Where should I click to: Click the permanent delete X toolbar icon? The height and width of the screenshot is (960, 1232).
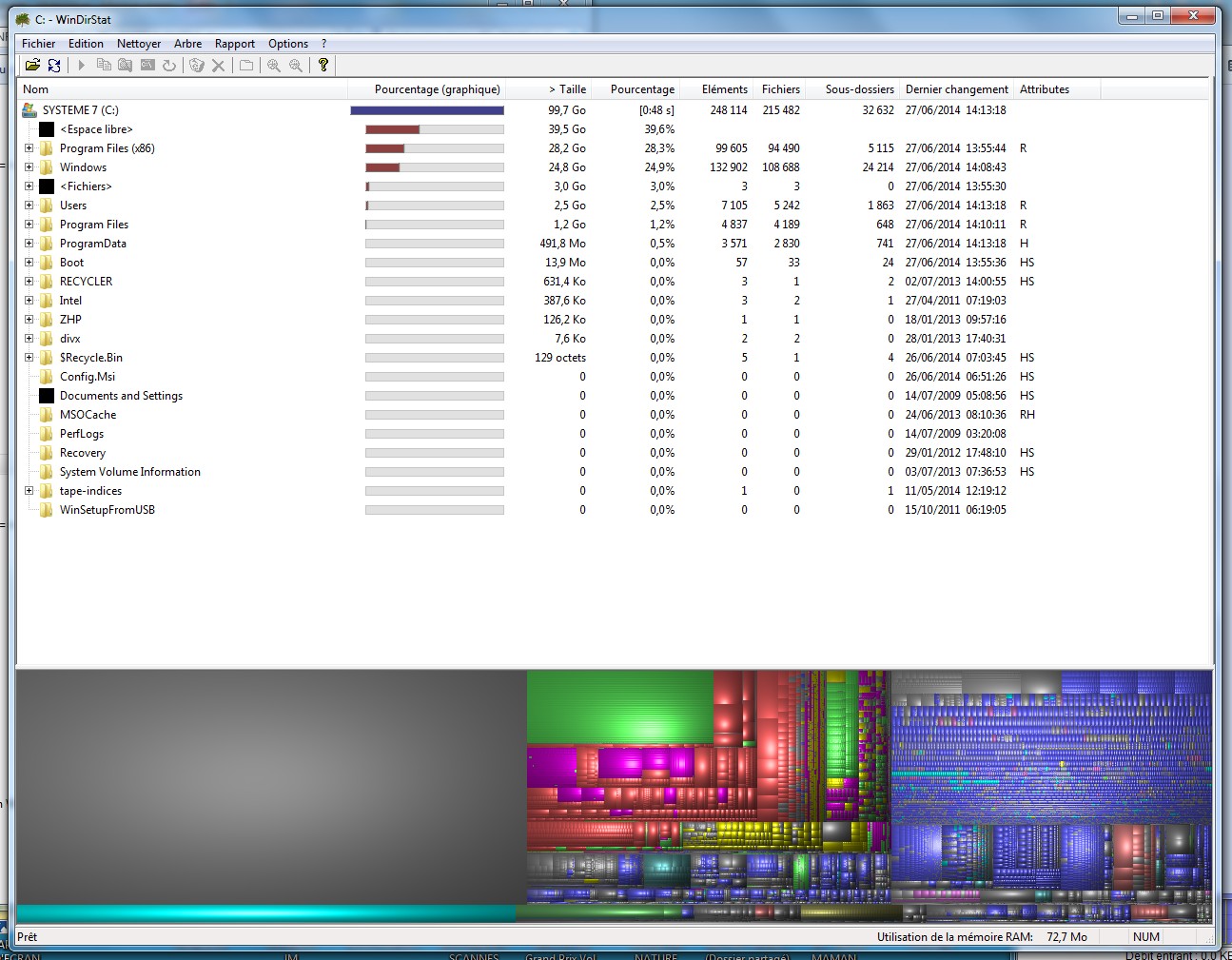click(218, 65)
